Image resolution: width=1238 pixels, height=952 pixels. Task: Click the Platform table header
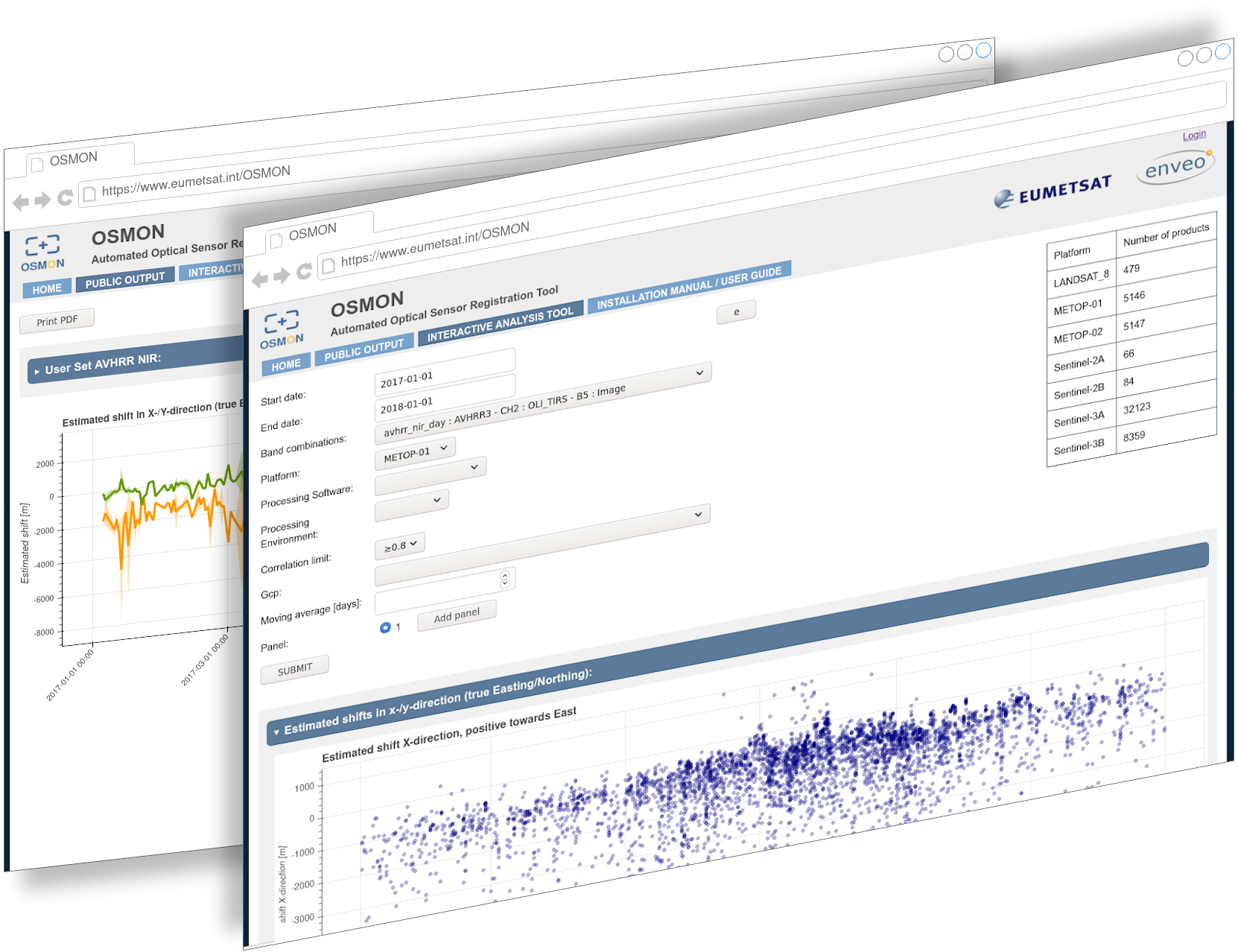pos(1081,252)
